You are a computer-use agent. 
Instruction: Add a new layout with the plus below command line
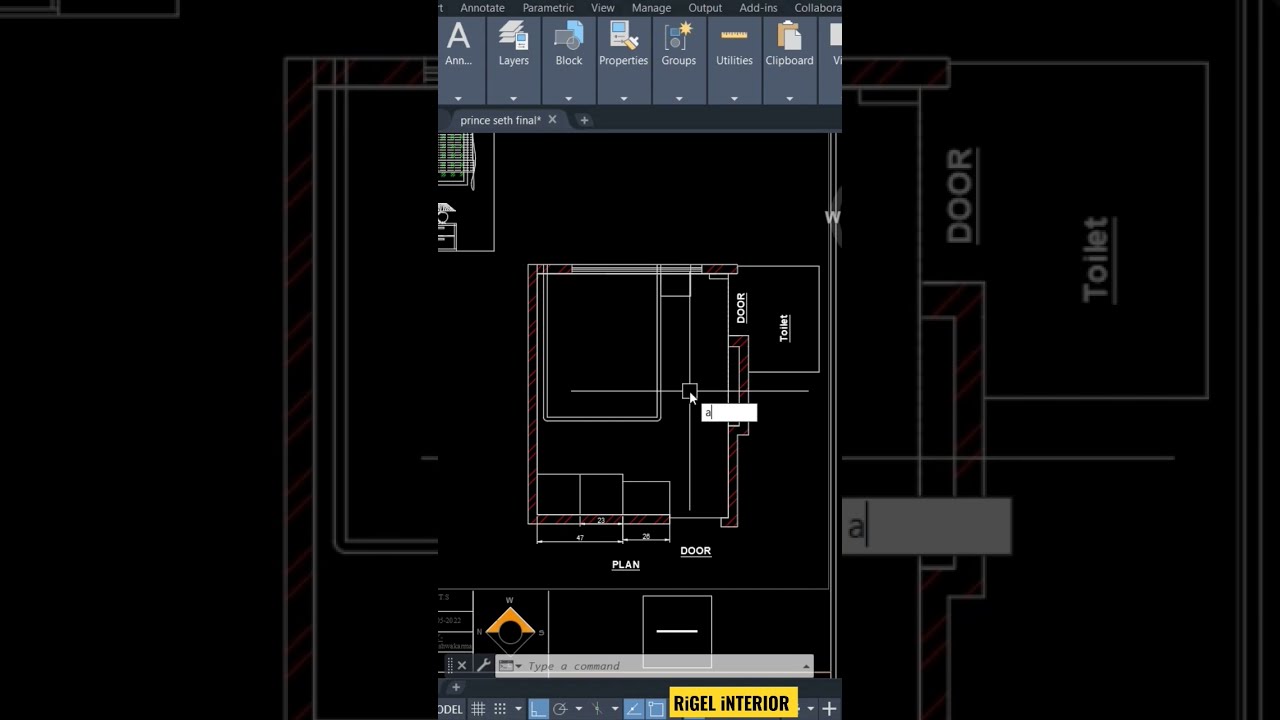click(x=456, y=687)
